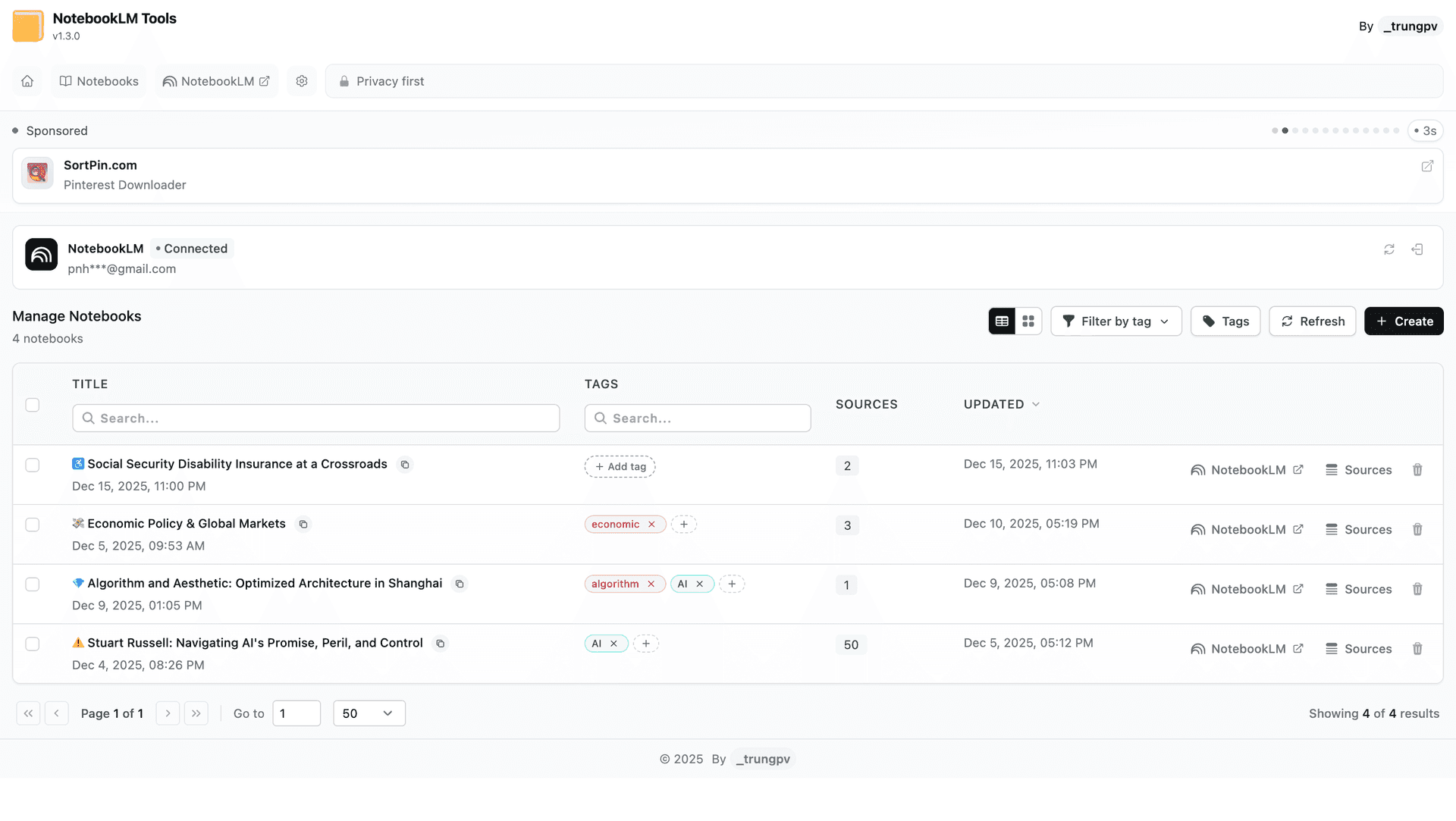Select the third dot in the sponsored carousel
Screen dimensions: 1456x821
tap(1295, 130)
